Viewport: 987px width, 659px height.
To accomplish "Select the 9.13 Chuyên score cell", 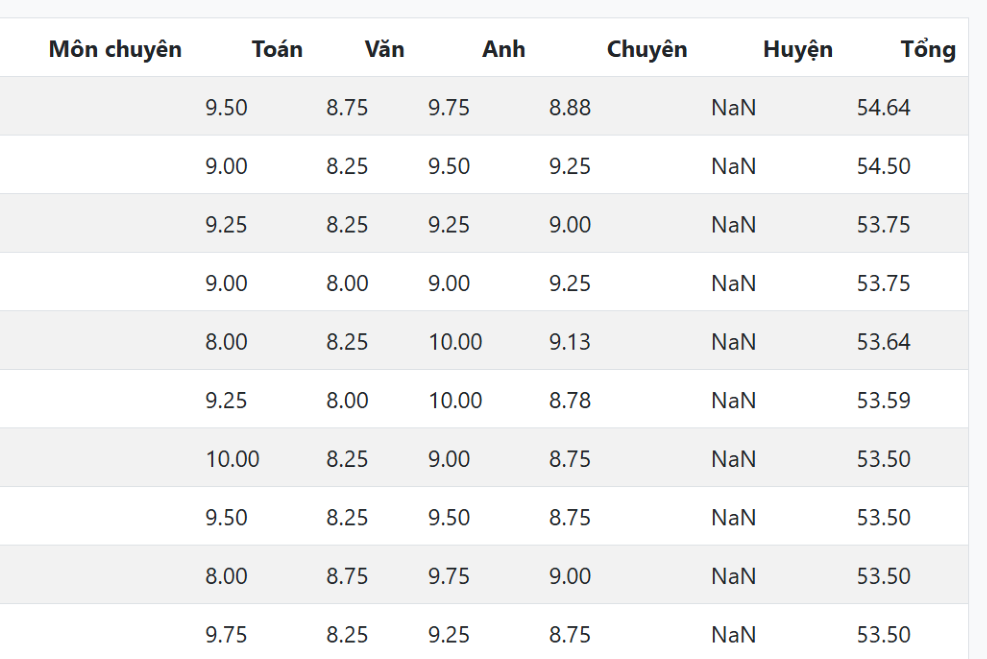I will tap(570, 342).
